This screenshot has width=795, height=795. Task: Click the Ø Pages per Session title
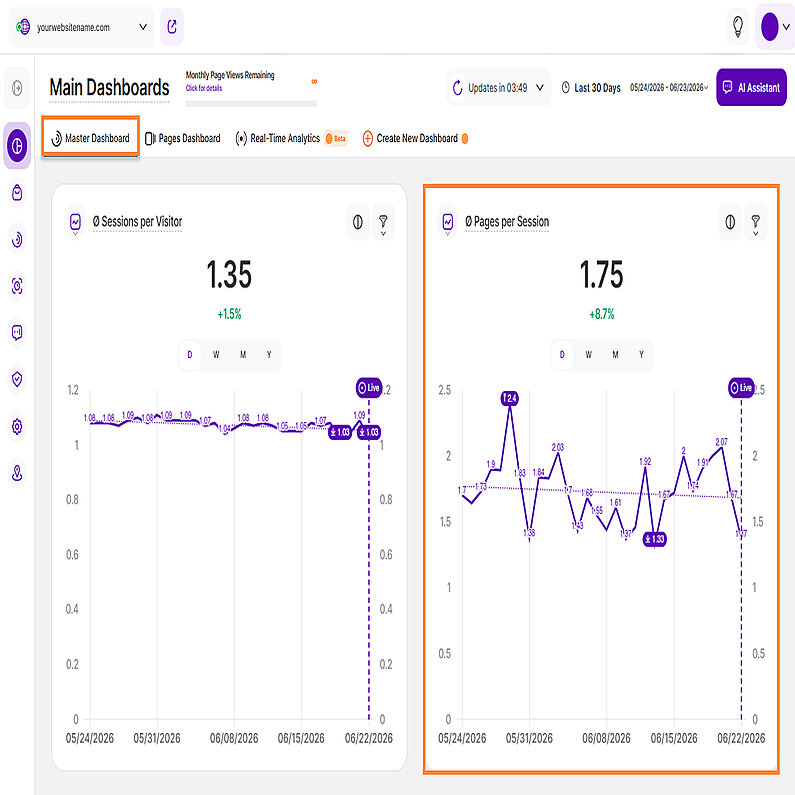click(x=507, y=222)
